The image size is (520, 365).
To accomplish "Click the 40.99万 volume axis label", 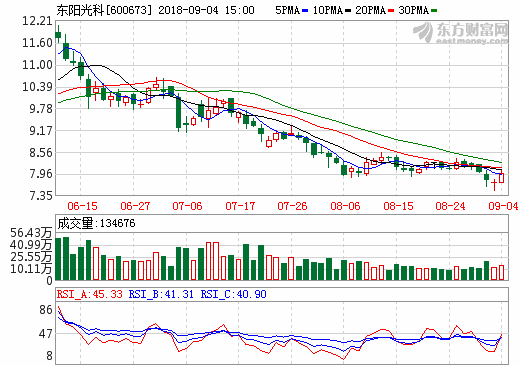I will pyautogui.click(x=31, y=245).
